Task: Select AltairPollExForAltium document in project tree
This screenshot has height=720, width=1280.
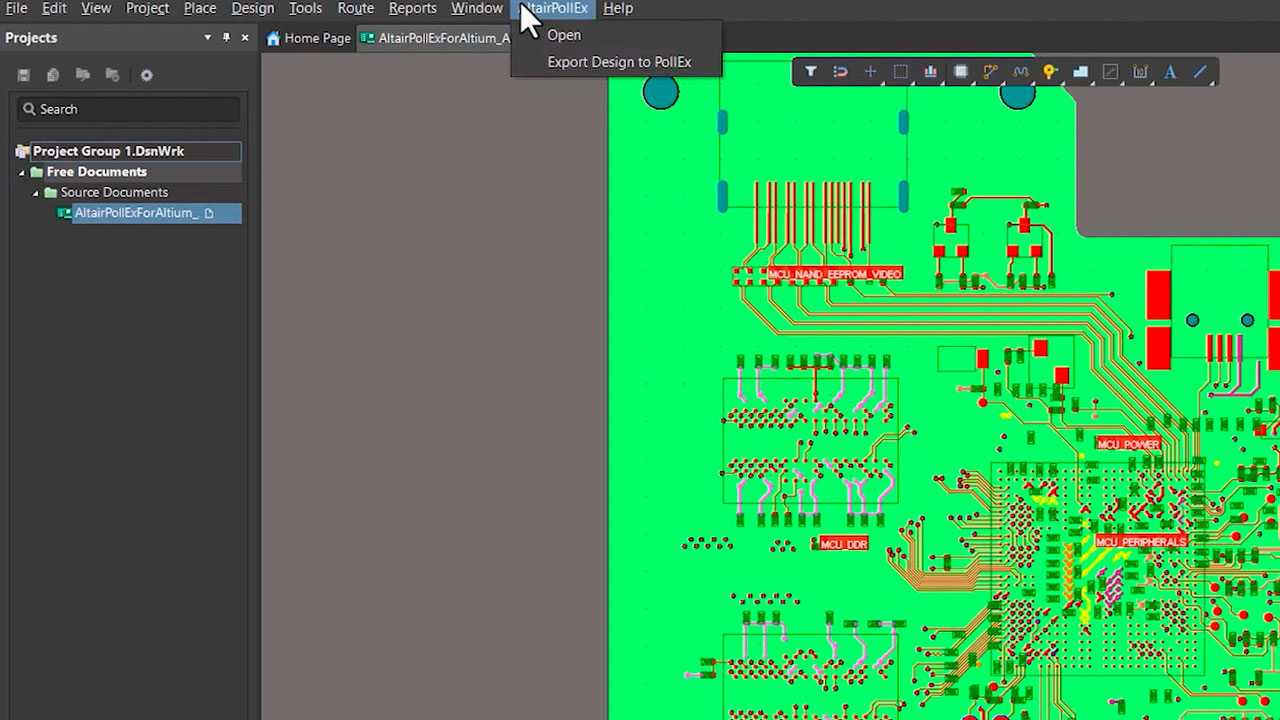Action: (136, 213)
